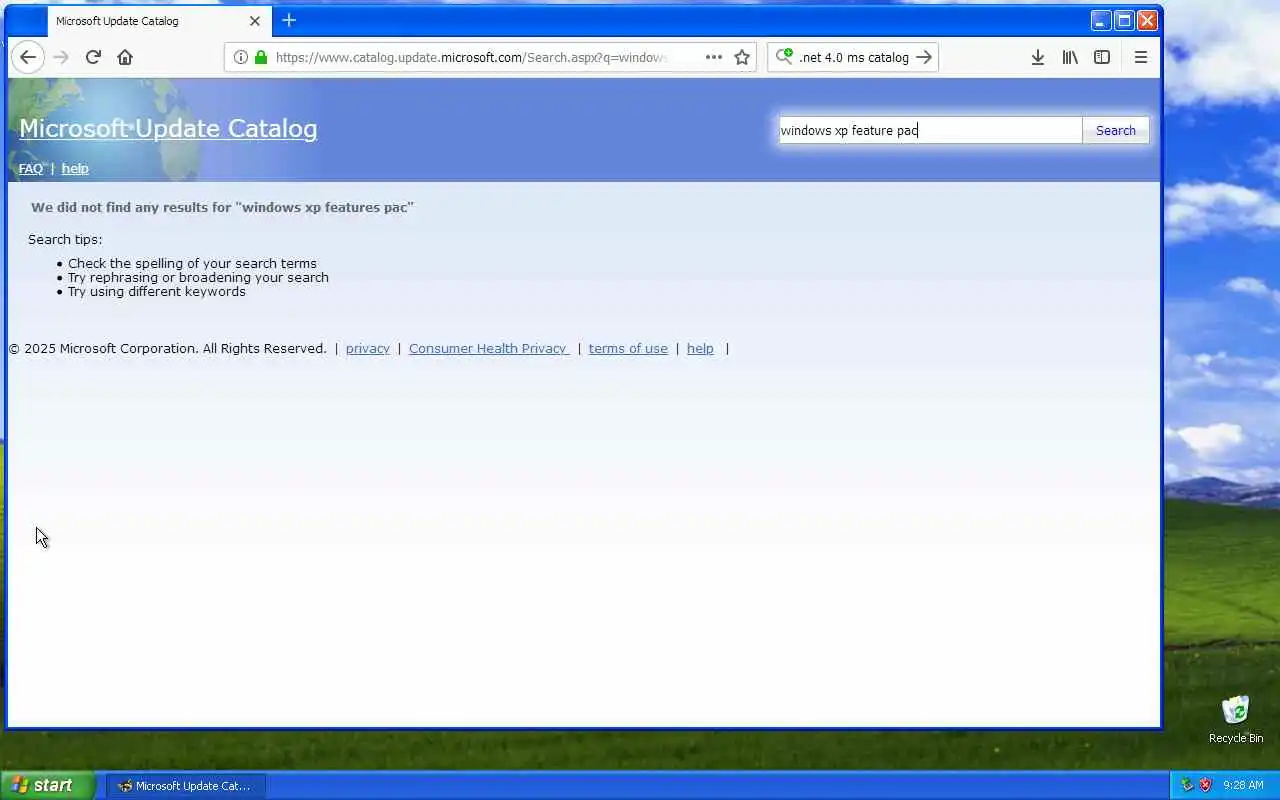Click the 'Search tips:' heading
This screenshot has width=1280, height=800.
tap(65, 239)
